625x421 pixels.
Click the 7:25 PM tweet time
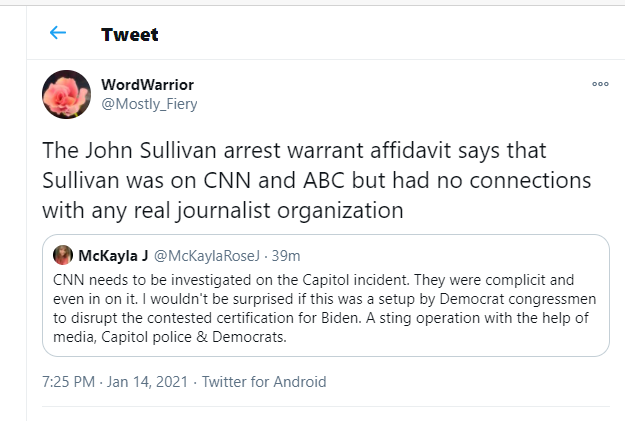tap(70, 382)
